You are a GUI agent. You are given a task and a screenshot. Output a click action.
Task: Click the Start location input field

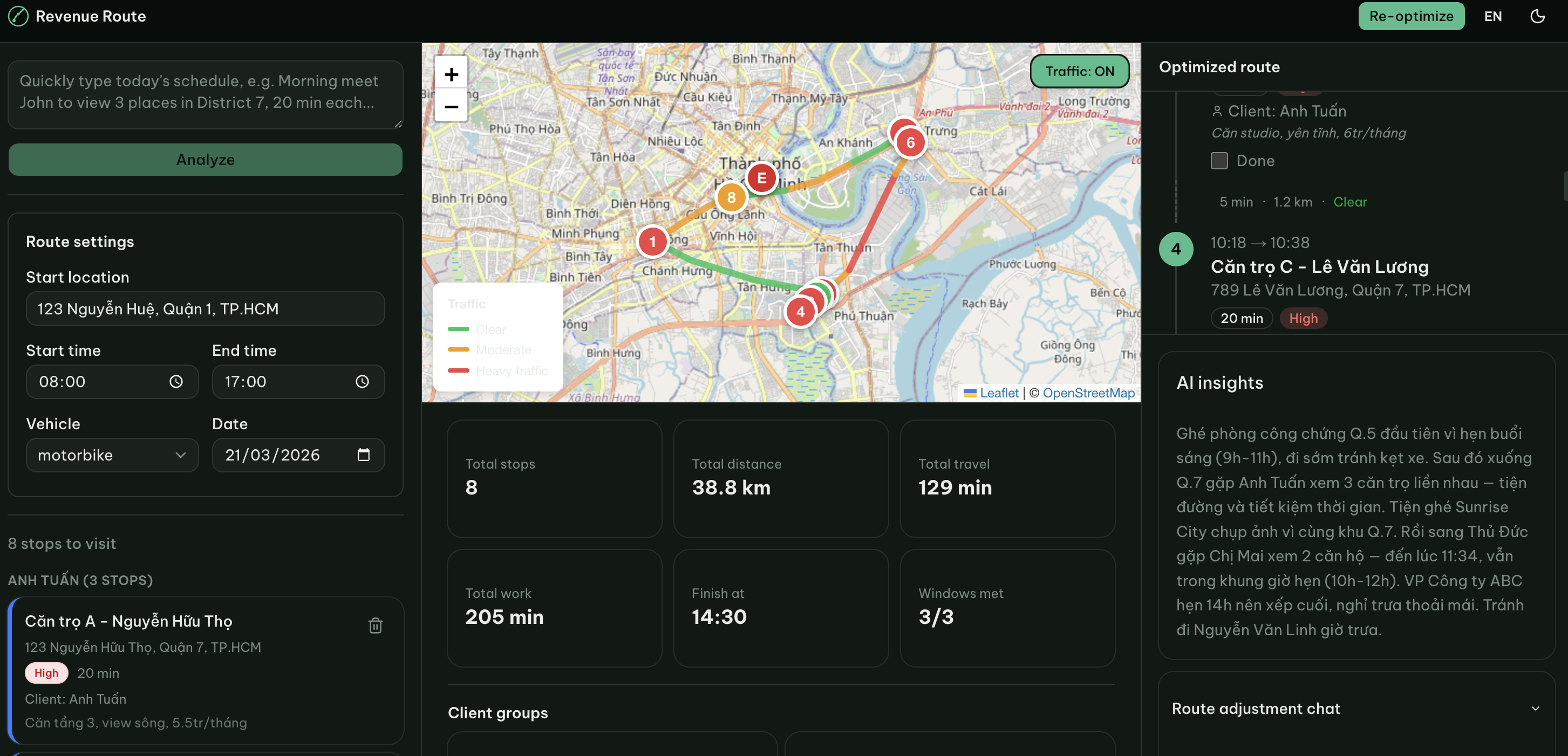tap(205, 309)
